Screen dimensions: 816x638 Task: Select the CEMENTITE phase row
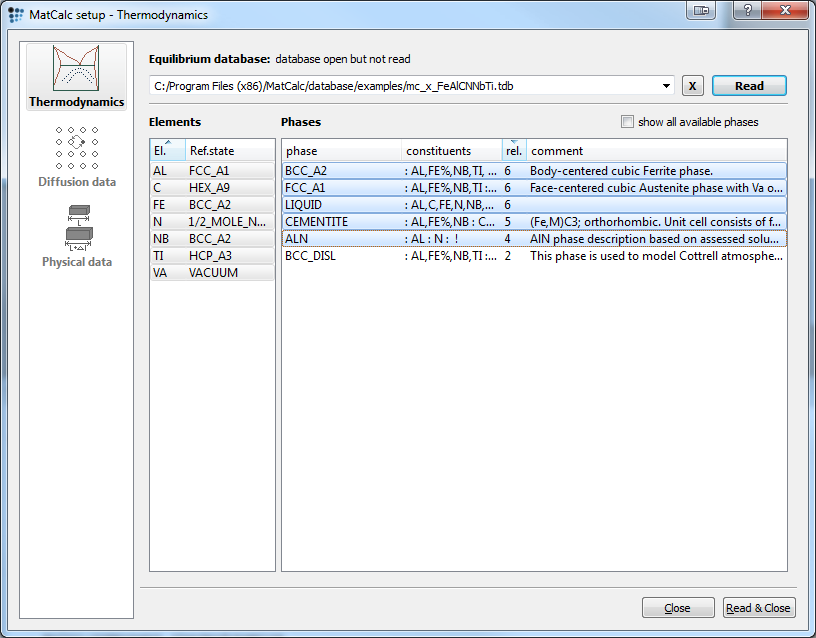pos(340,222)
